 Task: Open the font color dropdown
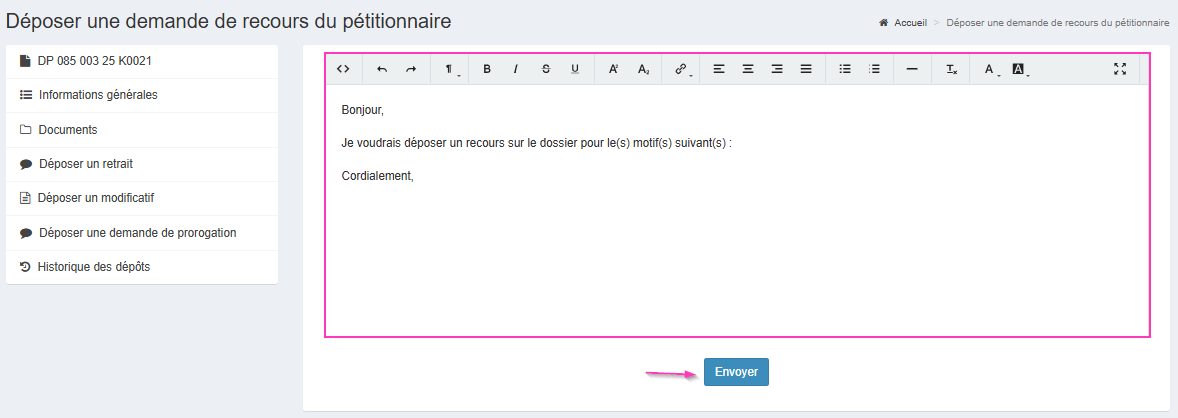[x=990, y=69]
